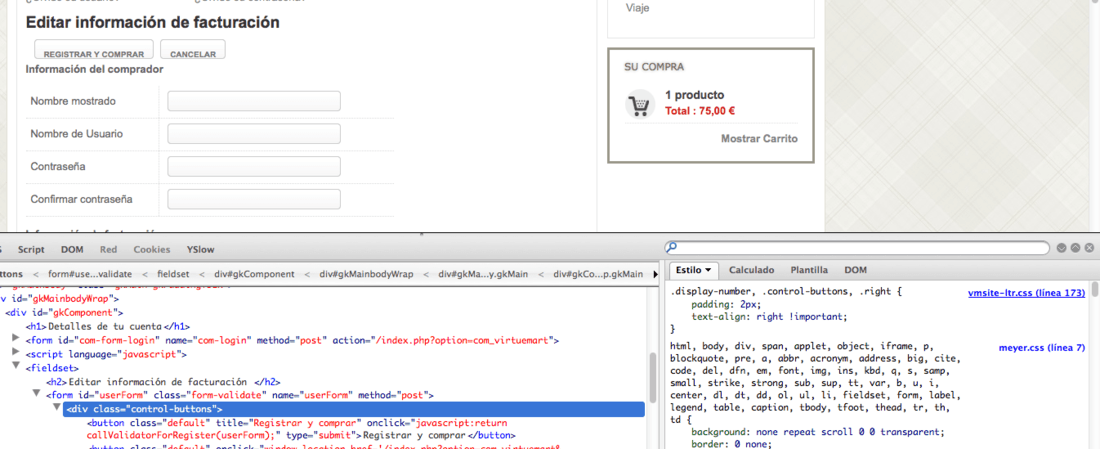Click Viaje text in sidebar
The width and height of the screenshot is (1100, 449).
pyautogui.click(x=638, y=8)
